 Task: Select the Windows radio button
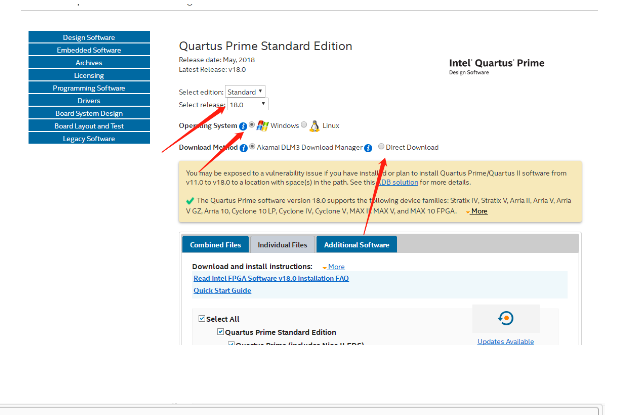(252, 125)
